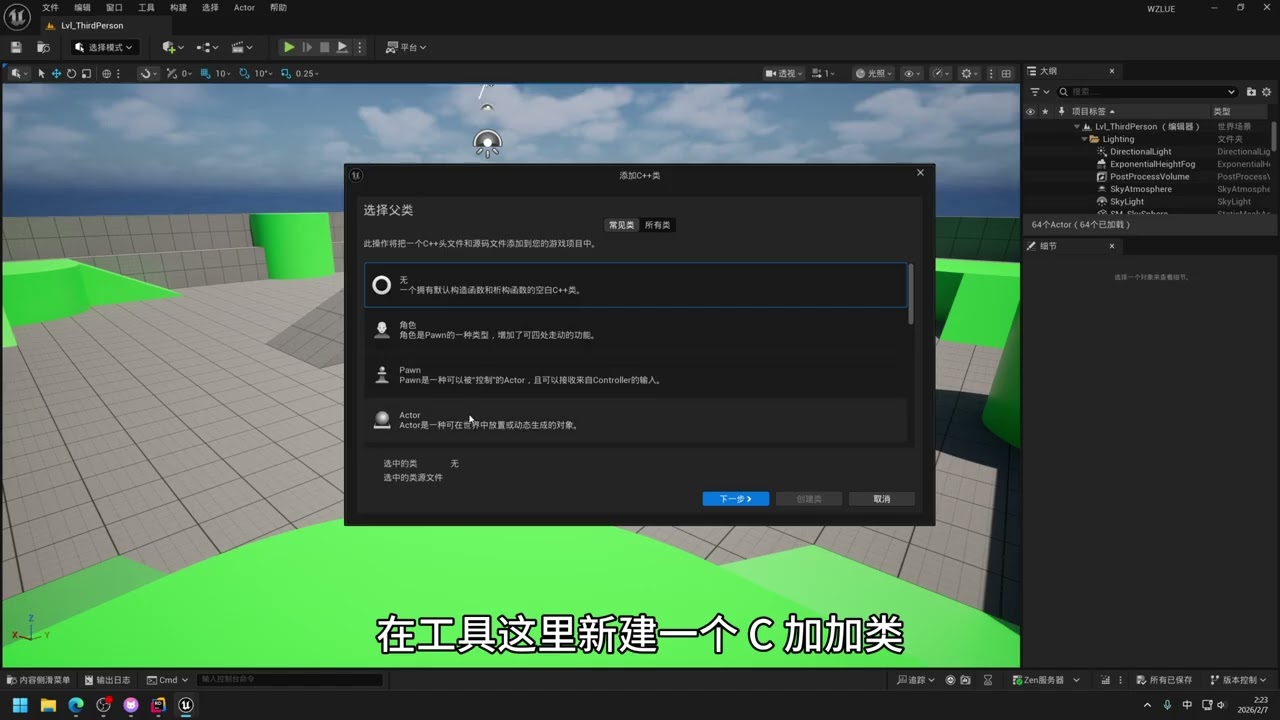Open the 工具 menu
This screenshot has width=1280, height=720.
click(146, 7)
